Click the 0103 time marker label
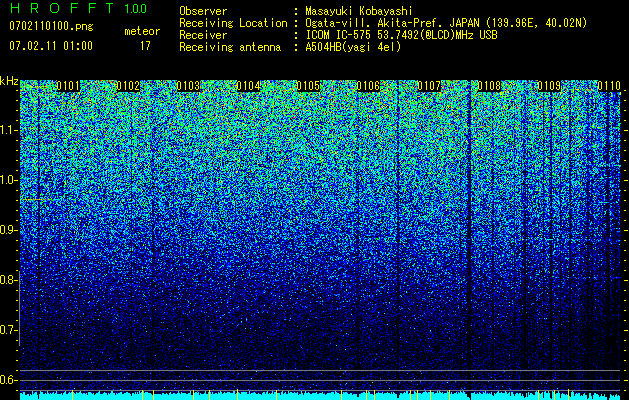This screenshot has width=629, height=400. click(188, 86)
